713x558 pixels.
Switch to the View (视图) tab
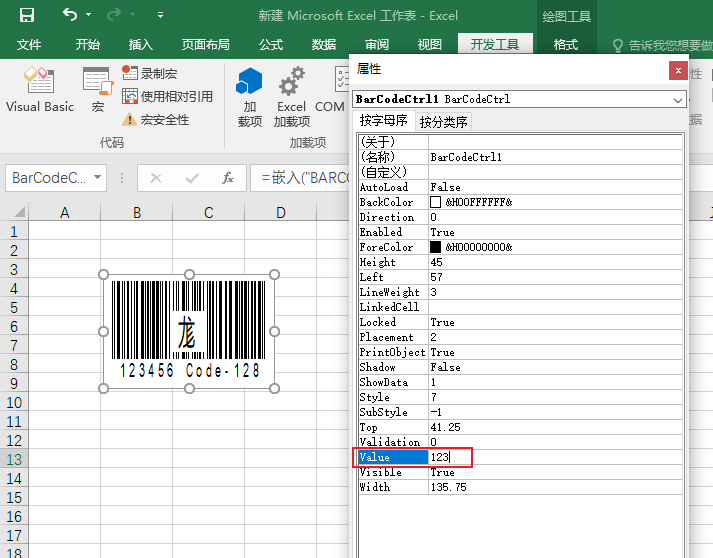[x=429, y=45]
